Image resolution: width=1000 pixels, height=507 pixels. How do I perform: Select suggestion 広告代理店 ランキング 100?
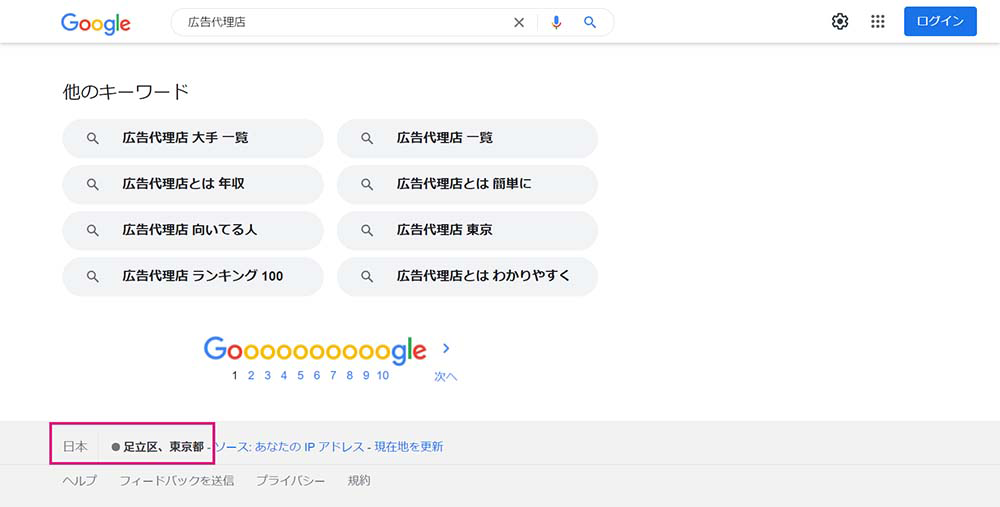pos(193,277)
